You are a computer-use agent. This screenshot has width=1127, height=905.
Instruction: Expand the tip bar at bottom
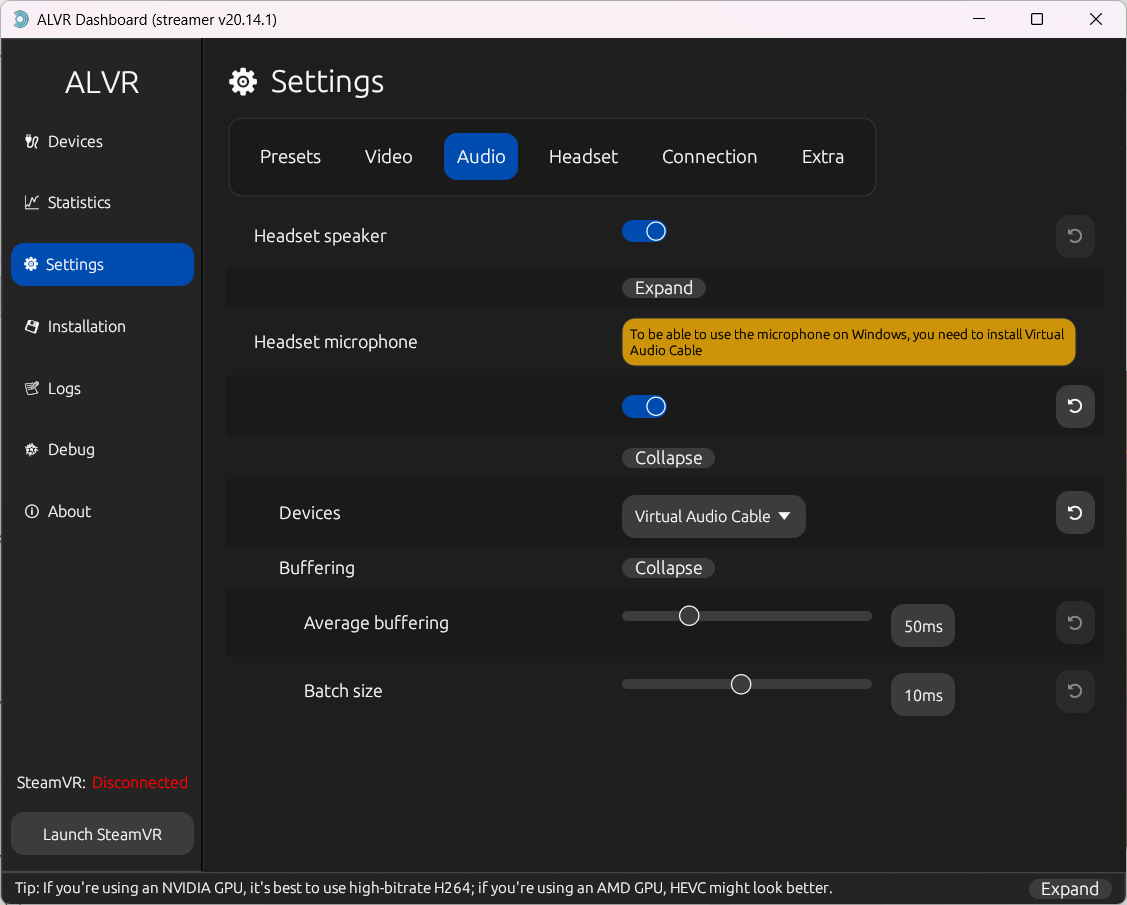[x=1069, y=889]
